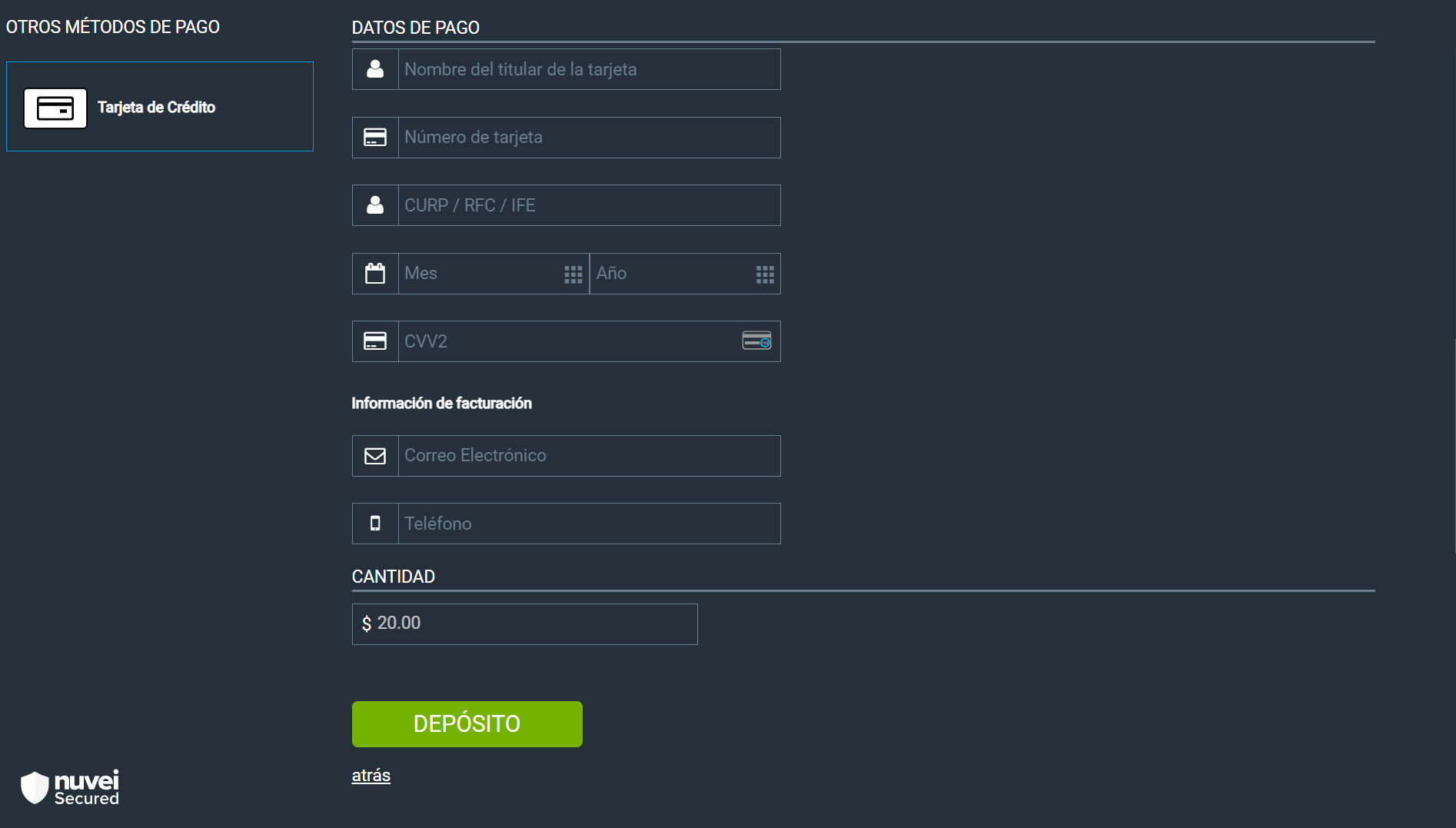The width and height of the screenshot is (1456, 828).
Task: Focus the Teléfono input field
Action: point(589,524)
